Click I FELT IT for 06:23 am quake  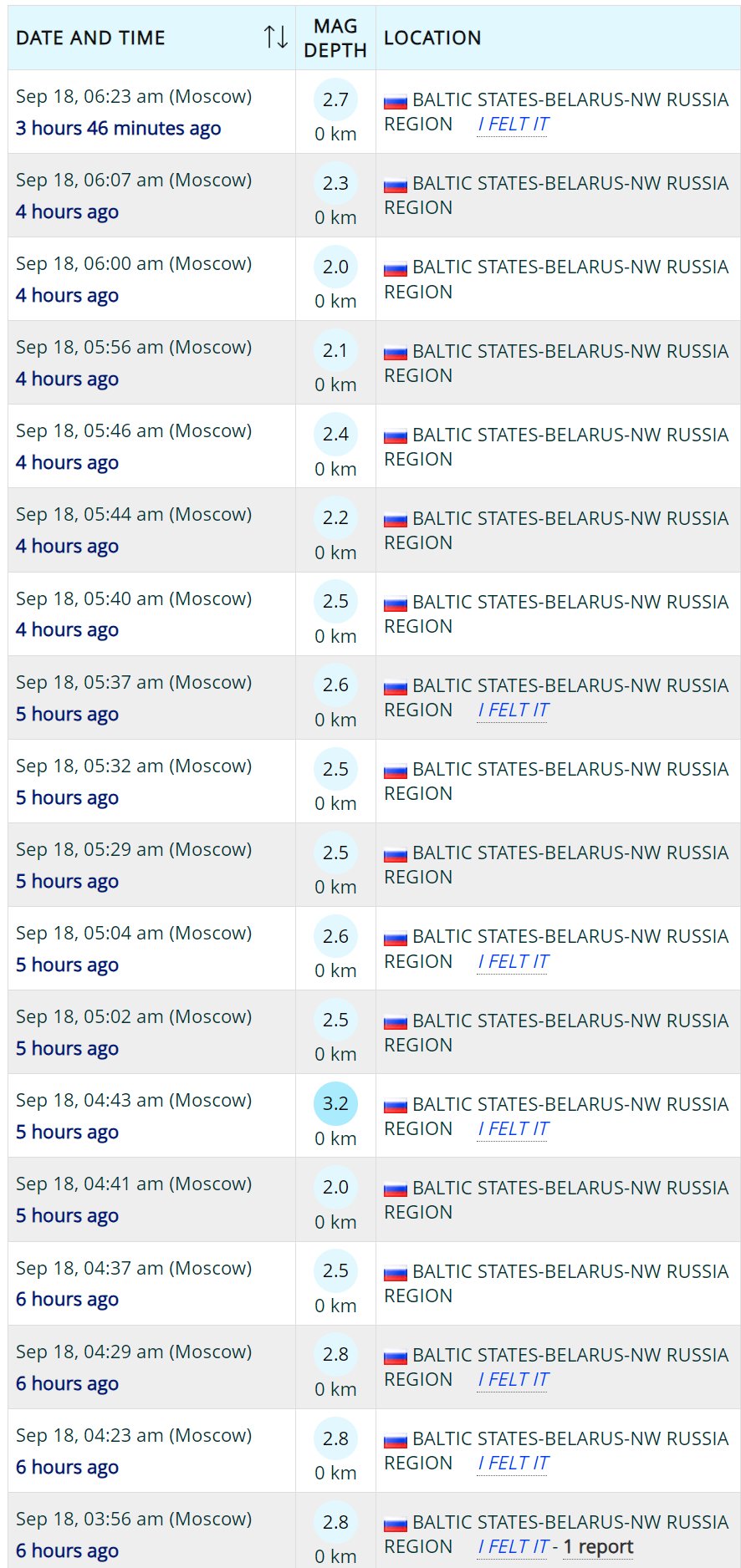pyautogui.click(x=513, y=125)
